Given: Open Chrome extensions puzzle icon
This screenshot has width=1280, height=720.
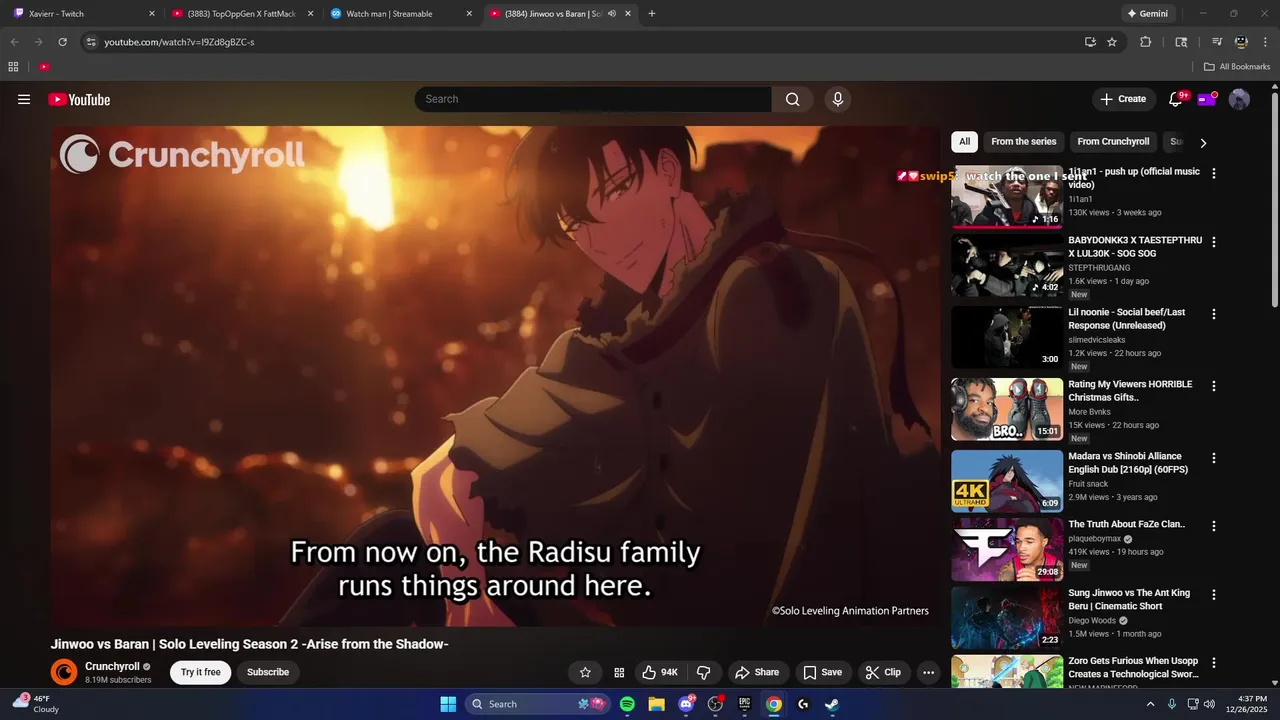Looking at the screenshot, I should pyautogui.click(x=1145, y=42).
